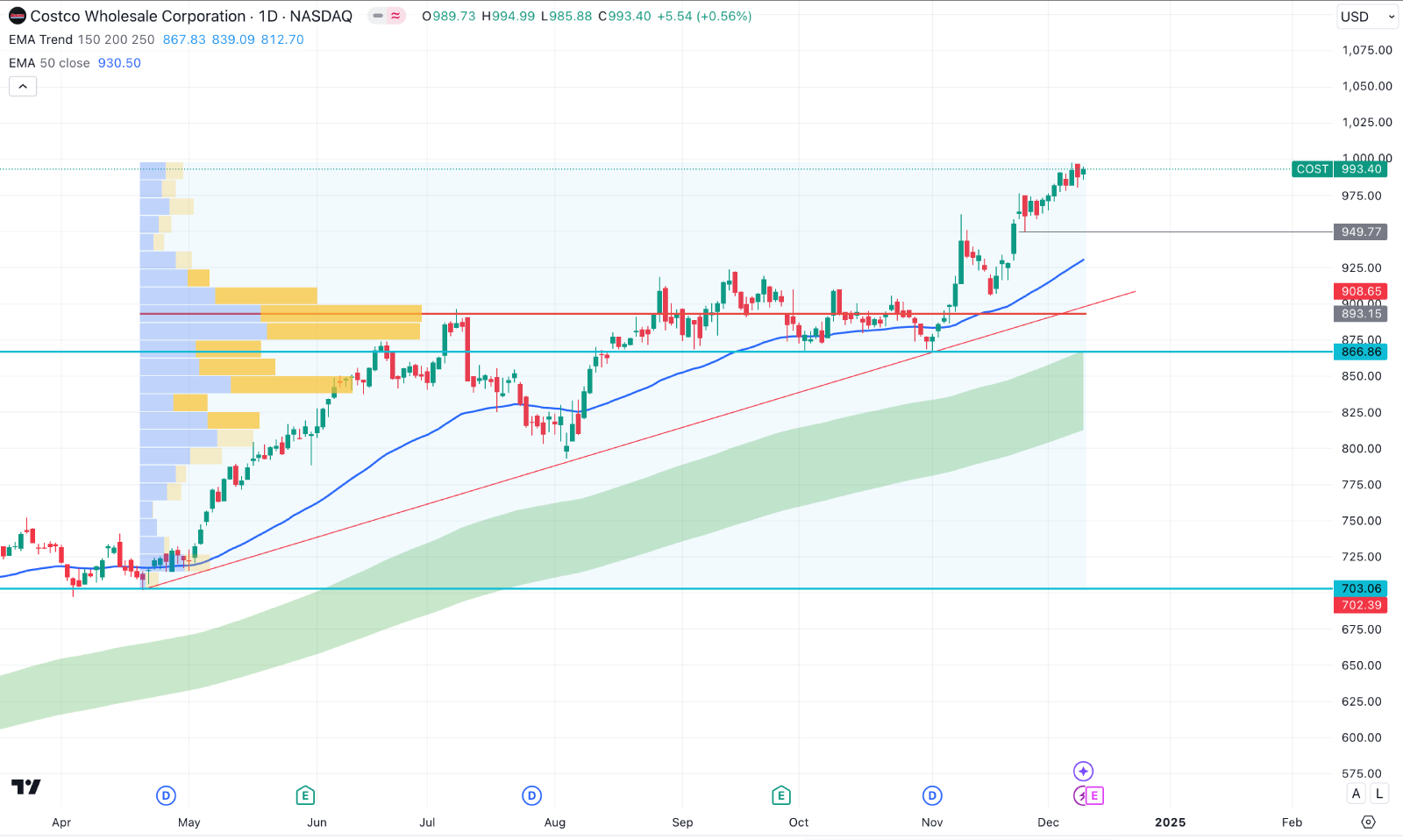Image resolution: width=1403 pixels, height=840 pixels.
Task: Toggle log scale with the L button
Action: click(x=1379, y=794)
